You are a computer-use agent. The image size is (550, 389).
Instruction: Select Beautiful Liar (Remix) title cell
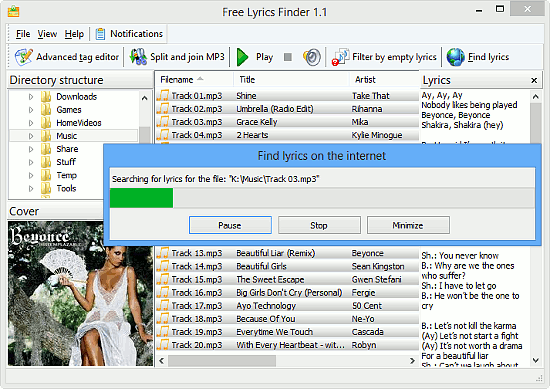[276, 253]
